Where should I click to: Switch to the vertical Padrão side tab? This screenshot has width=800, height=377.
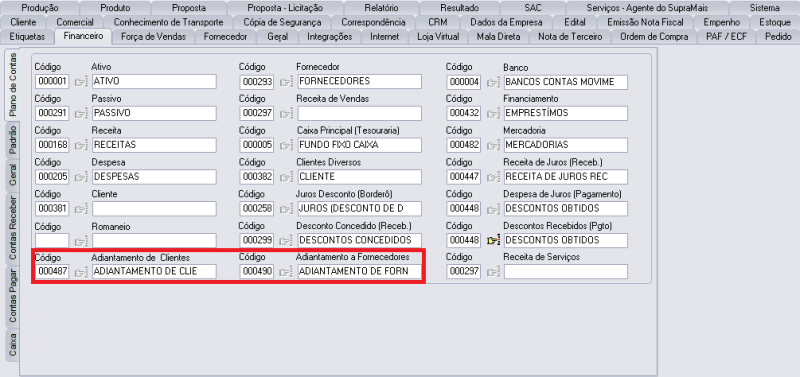pos(13,141)
